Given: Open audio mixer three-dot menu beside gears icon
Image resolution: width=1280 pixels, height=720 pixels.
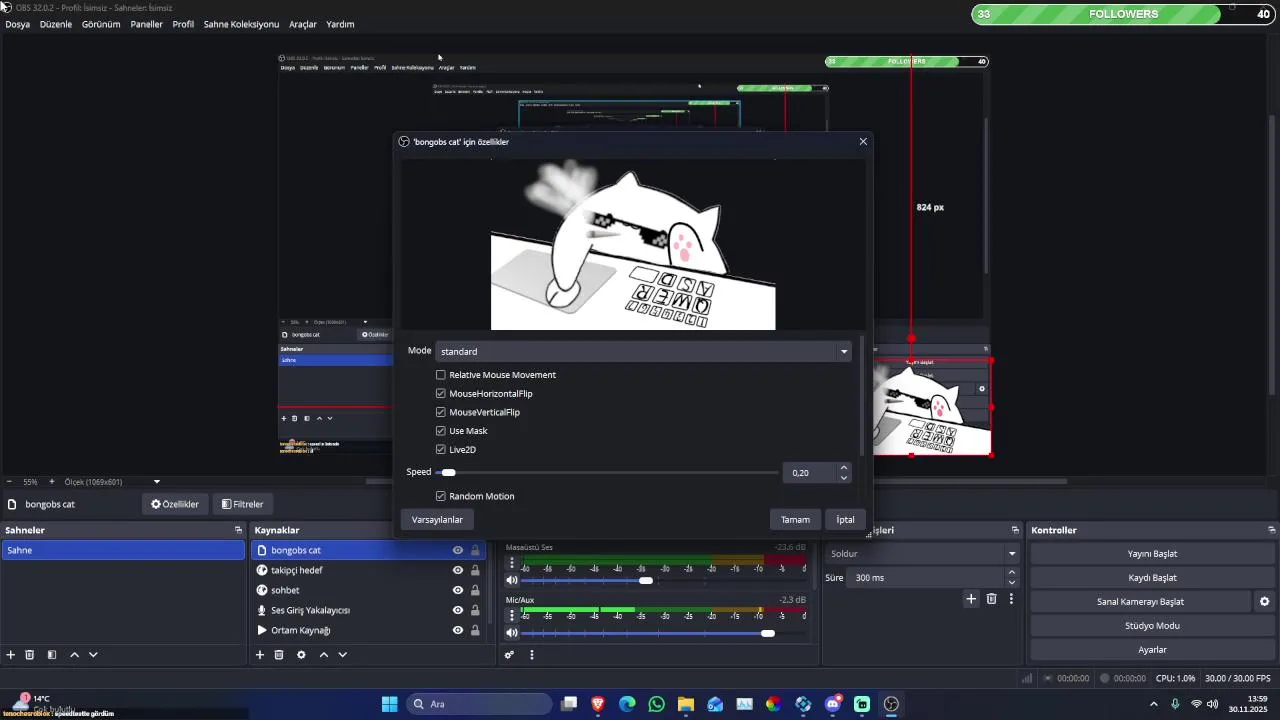Looking at the screenshot, I should (532, 655).
